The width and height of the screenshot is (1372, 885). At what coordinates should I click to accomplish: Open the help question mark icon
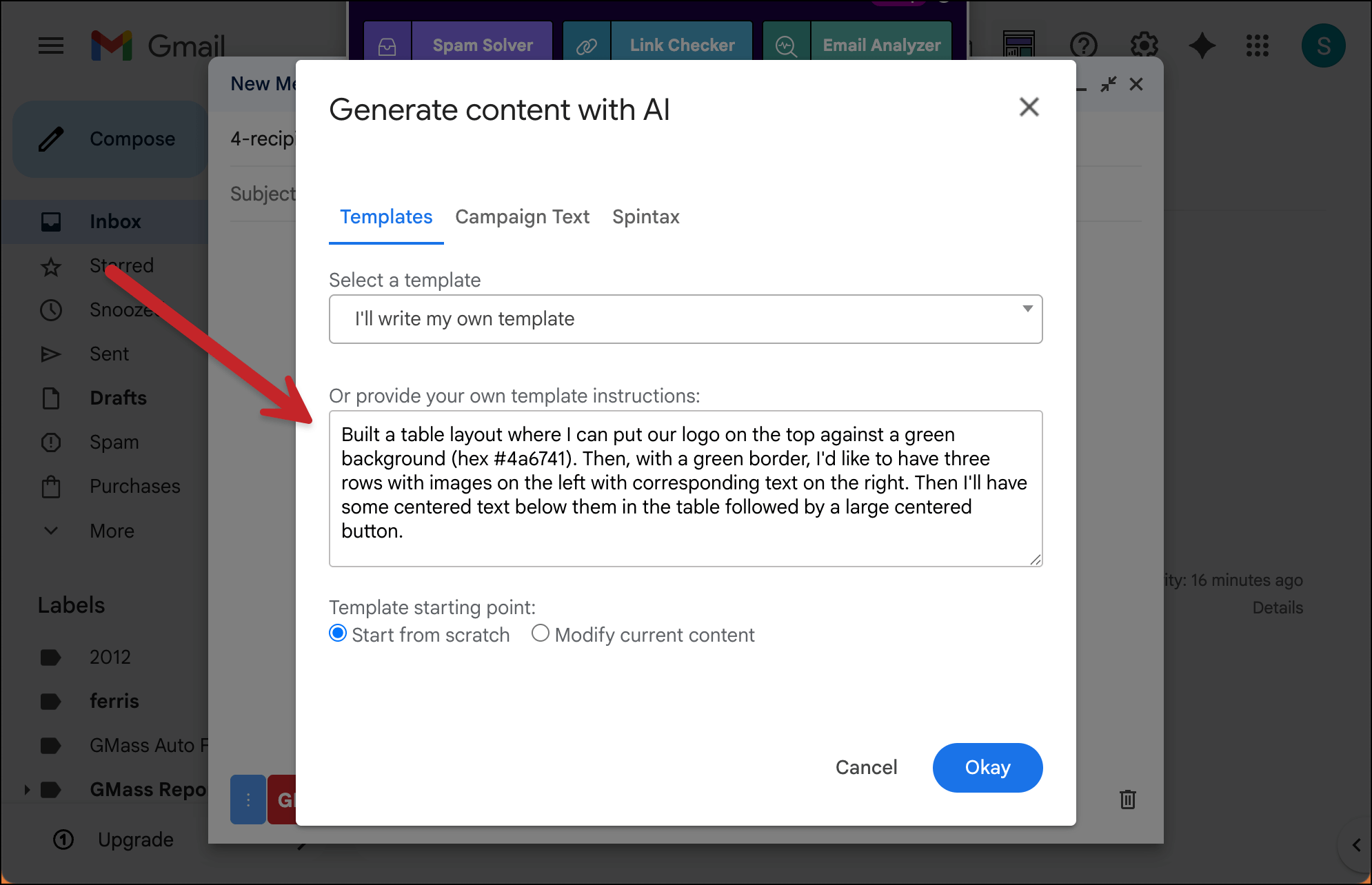click(1083, 45)
